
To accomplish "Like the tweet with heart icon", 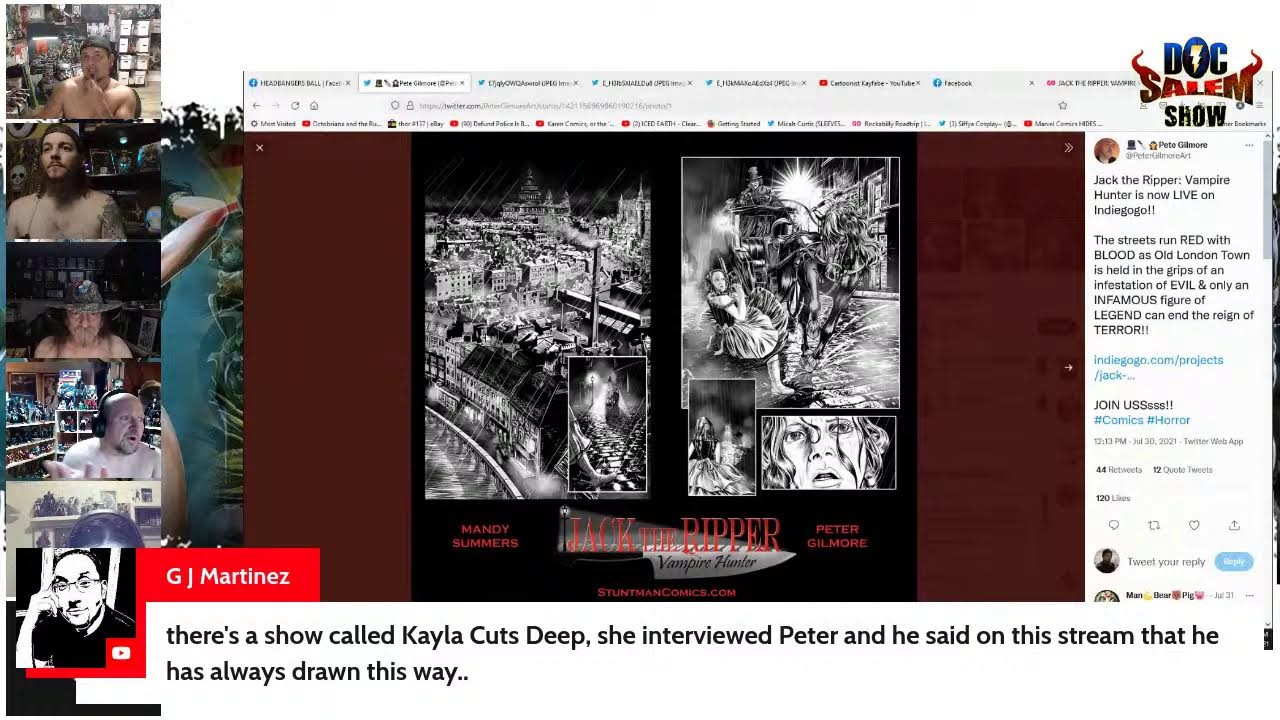I will pos(1194,525).
